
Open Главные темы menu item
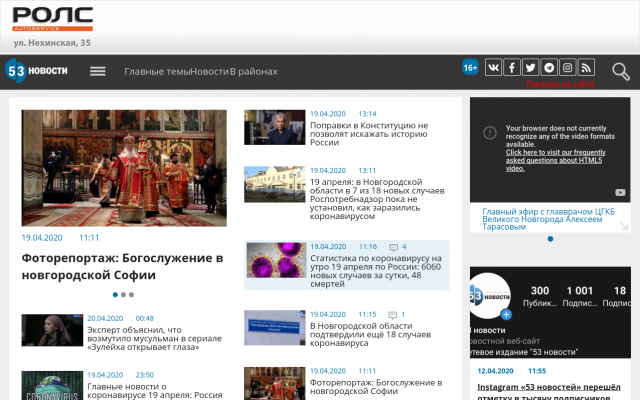tap(157, 71)
